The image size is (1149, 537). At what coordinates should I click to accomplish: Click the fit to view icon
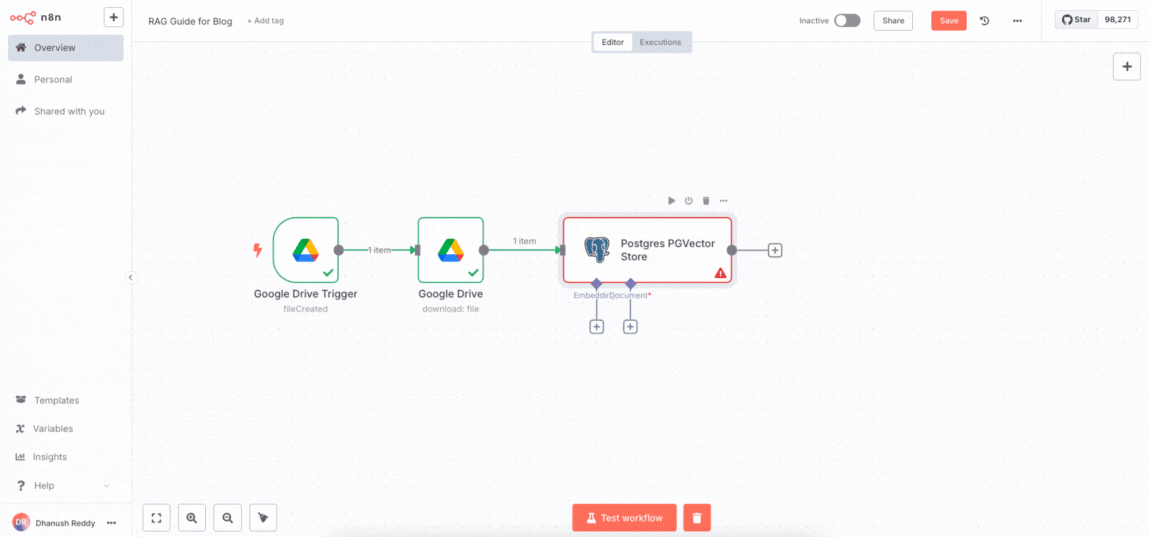[156, 517]
